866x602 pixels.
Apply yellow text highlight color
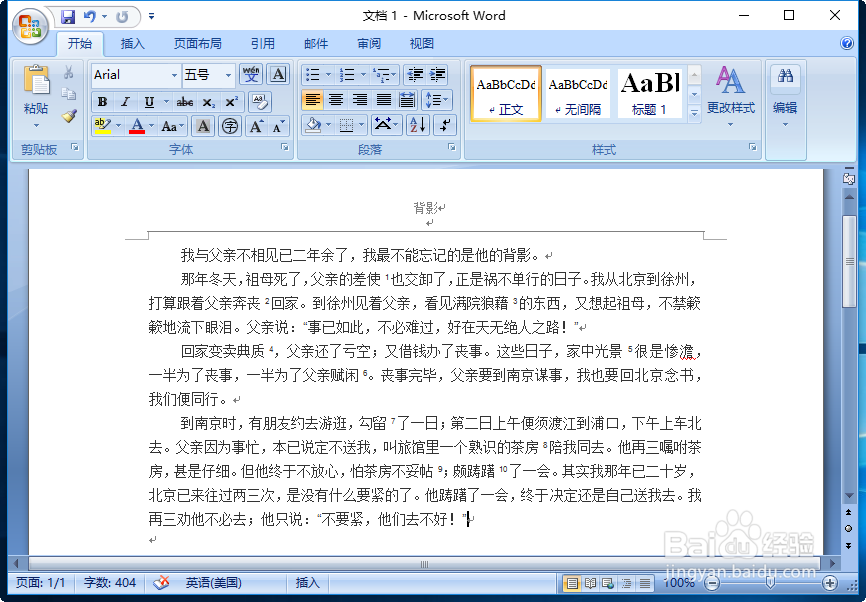tap(101, 124)
